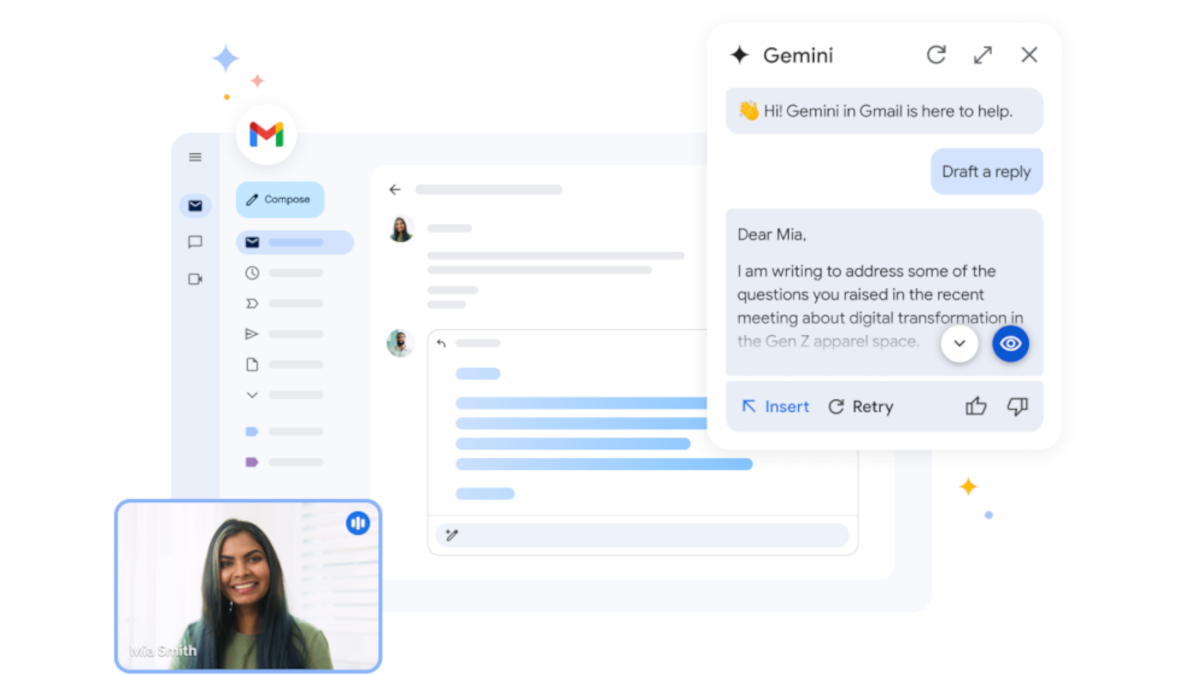Image resolution: width=1200 pixels, height=675 pixels.
Task: Click the Snoozed clock icon
Action: (251, 272)
